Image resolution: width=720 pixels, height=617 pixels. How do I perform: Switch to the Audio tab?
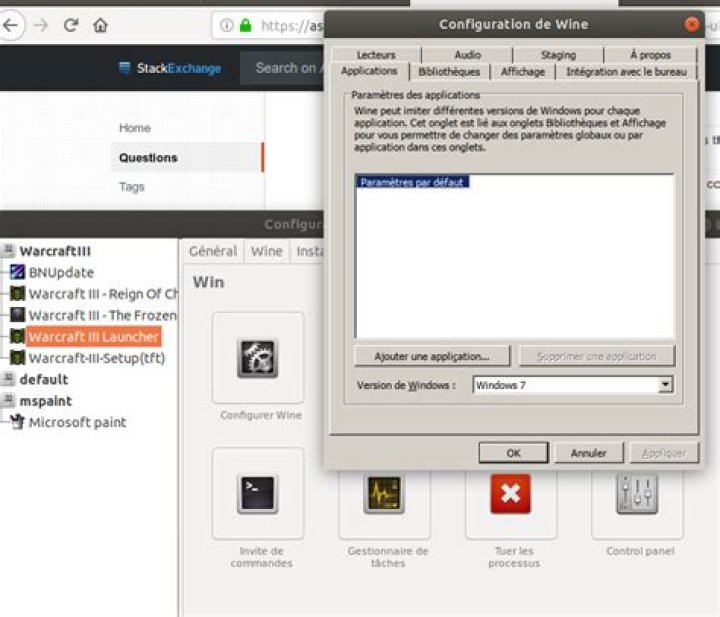[467, 55]
